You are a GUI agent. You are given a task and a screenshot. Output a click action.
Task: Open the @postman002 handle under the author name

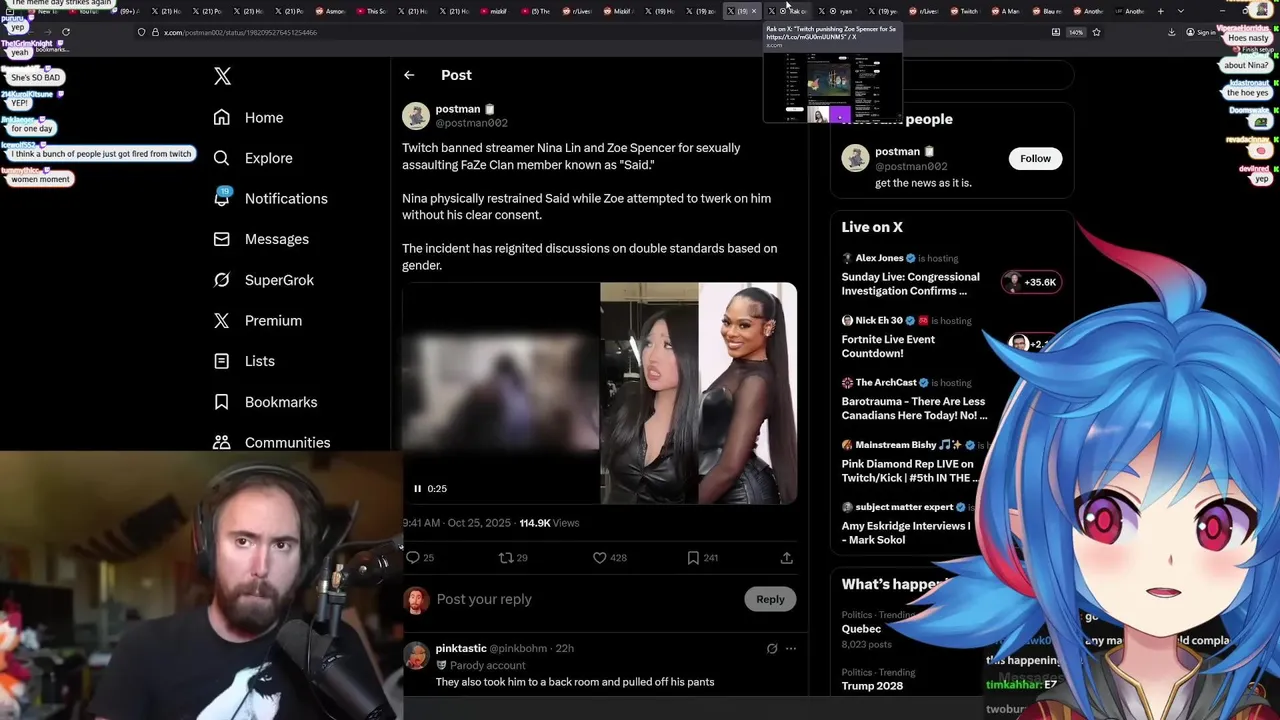471,123
